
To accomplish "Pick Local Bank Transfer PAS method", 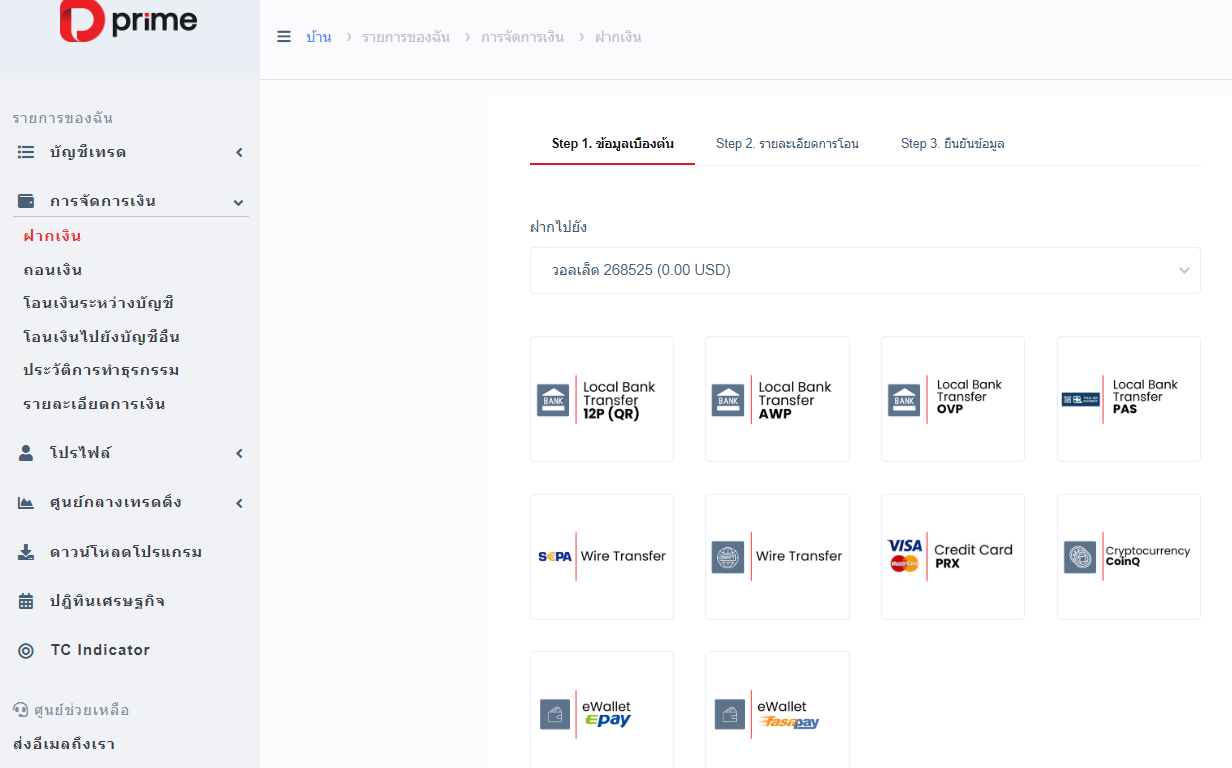I will coord(1128,399).
